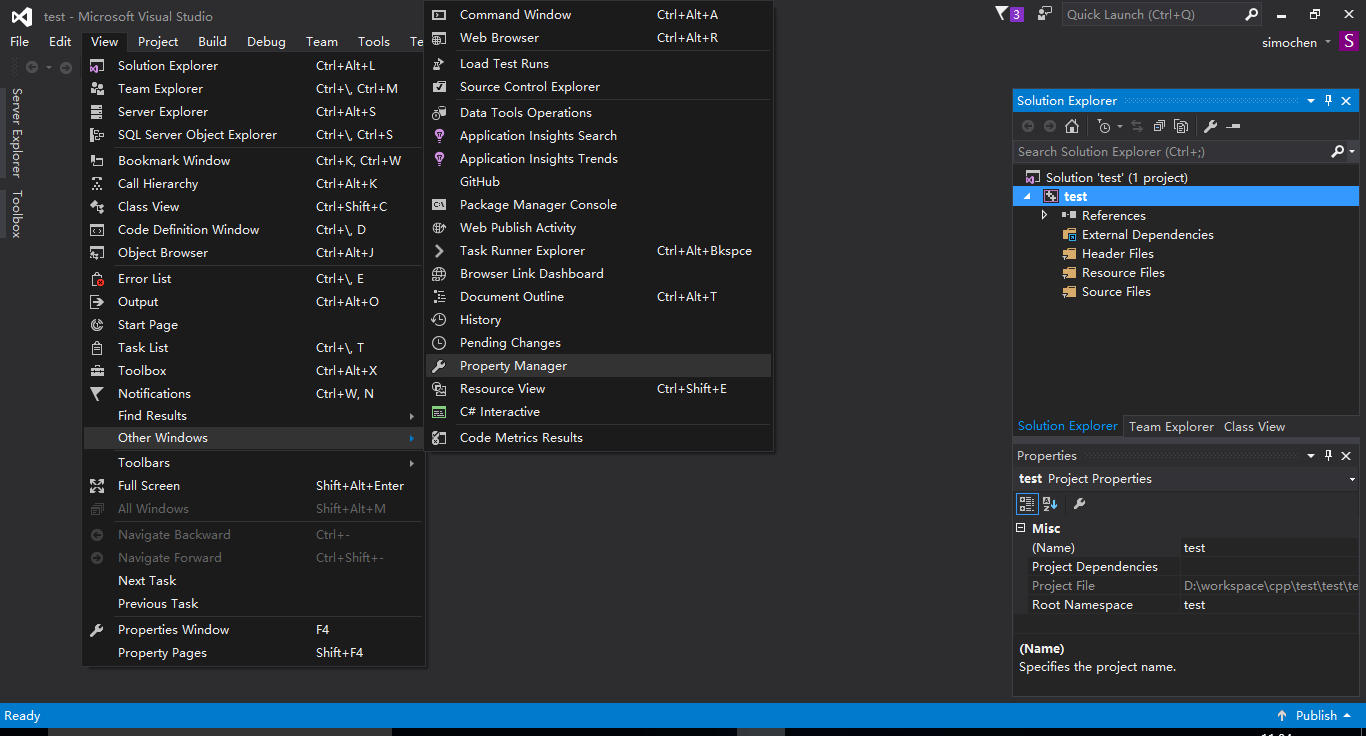Click Show All Files icon in Solution Explorer
The width and height of the screenshot is (1366, 736).
click(1181, 126)
